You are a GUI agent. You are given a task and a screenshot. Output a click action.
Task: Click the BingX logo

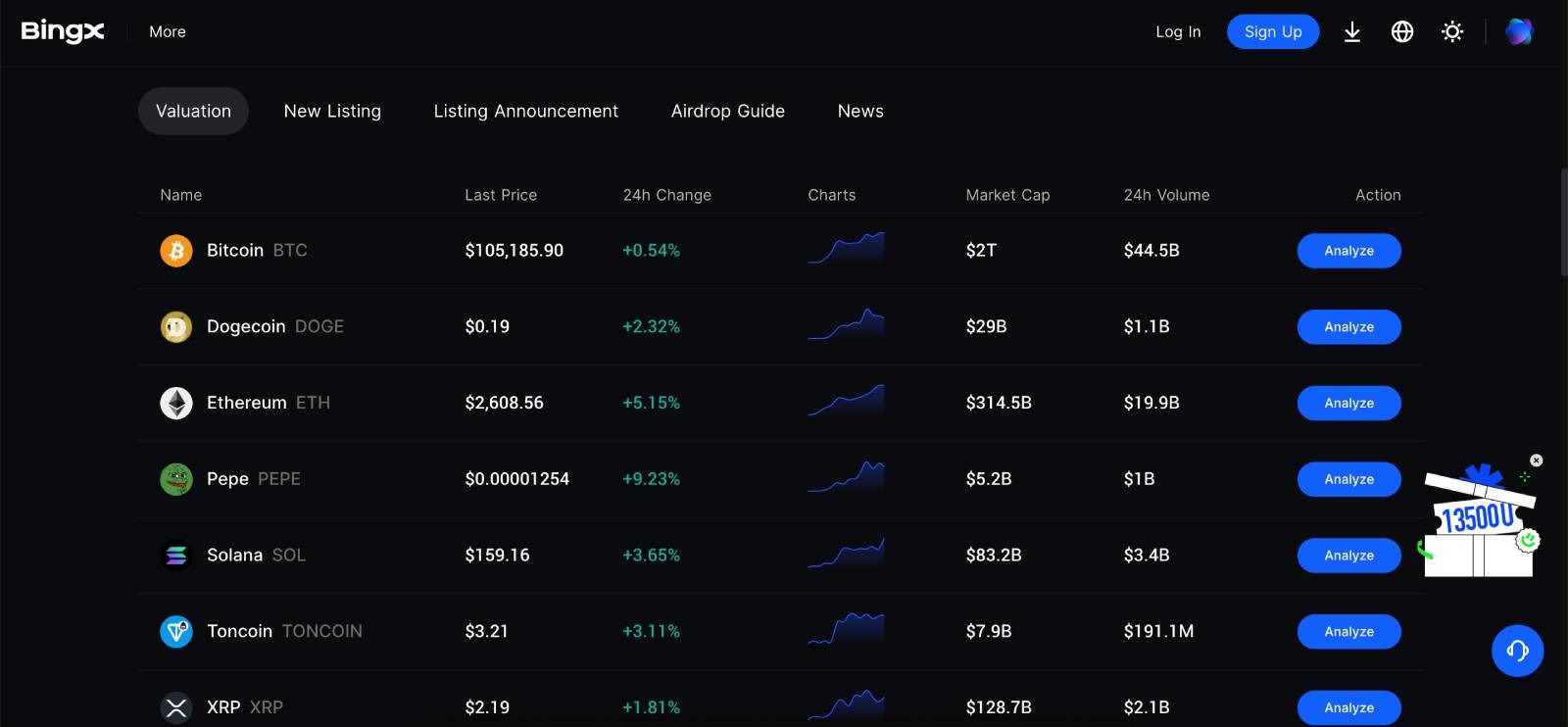(x=63, y=31)
